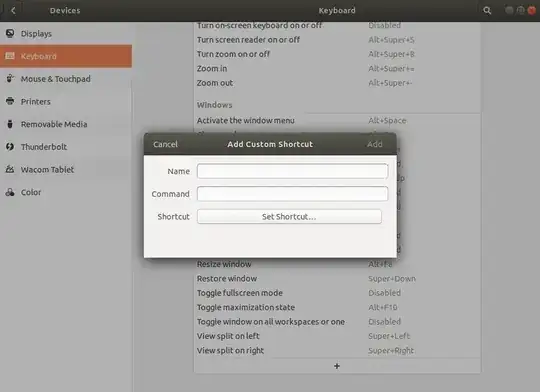Image resolution: width=540 pixels, height=392 pixels.
Task: Click Add in the dialog header
Action: pos(375,144)
